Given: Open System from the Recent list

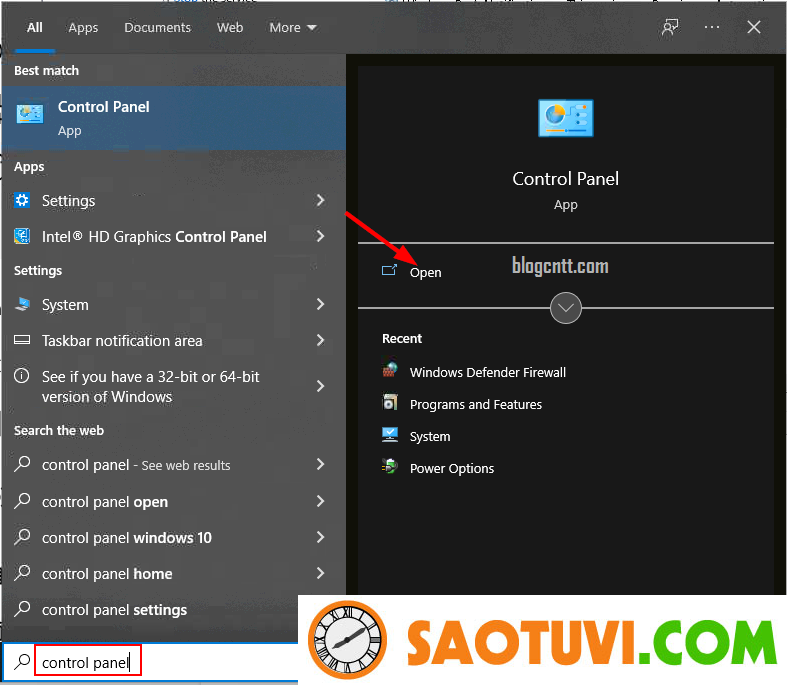Looking at the screenshot, I should click(430, 437).
